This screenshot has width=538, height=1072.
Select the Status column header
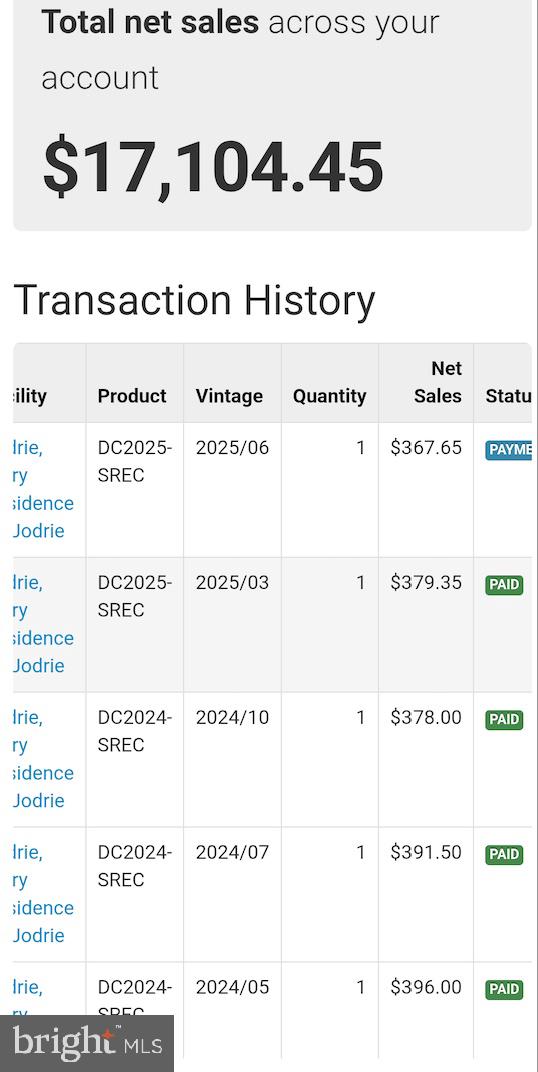point(508,396)
